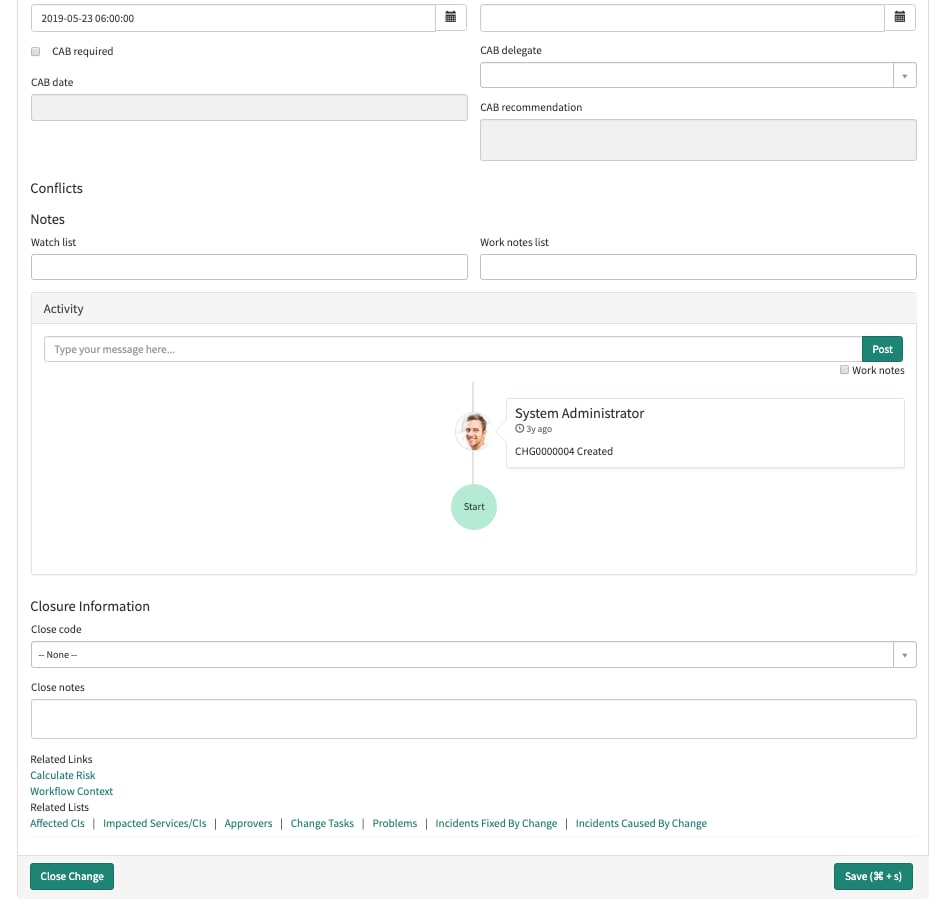Click the clock icon next to 3y ago
948x911 pixels.
coord(519,429)
